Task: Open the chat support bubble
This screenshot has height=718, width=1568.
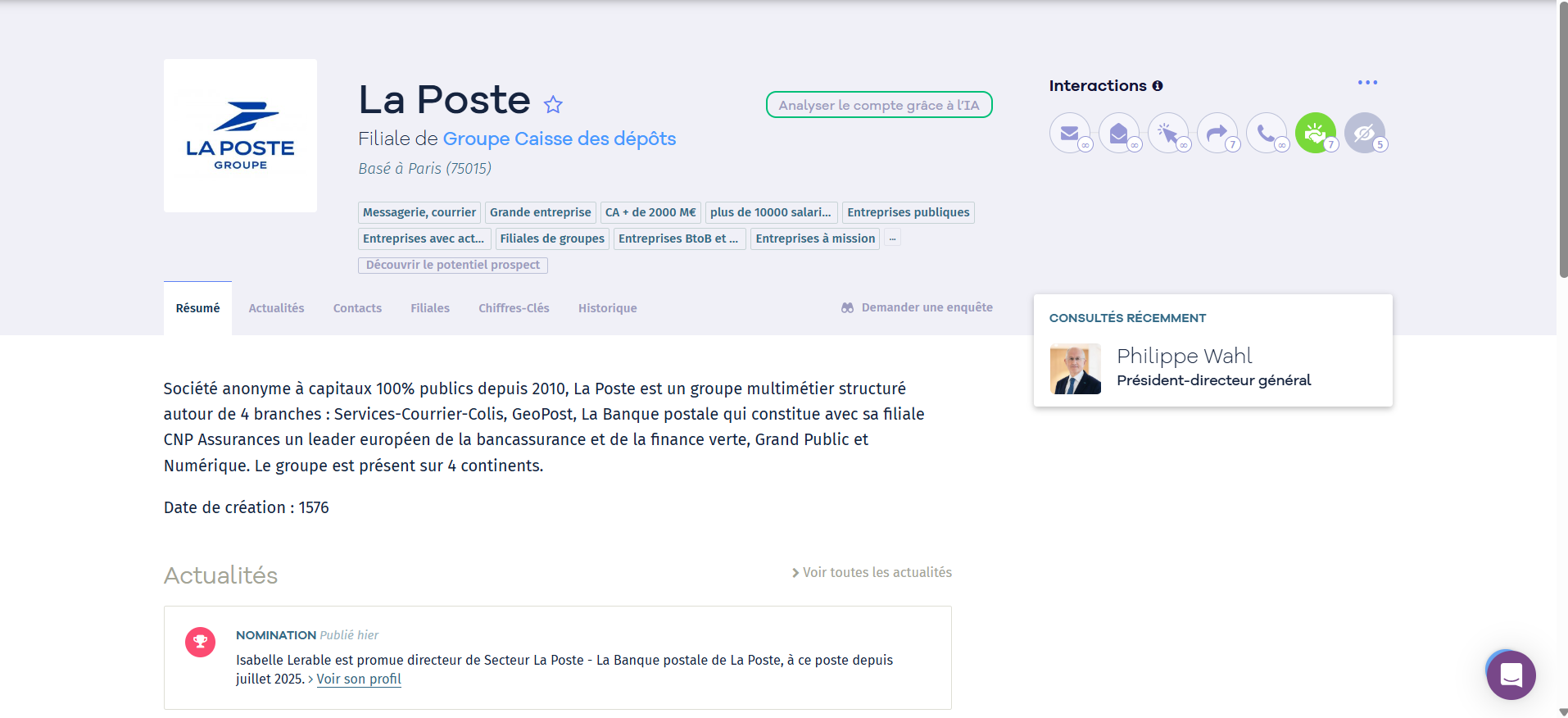Action: click(x=1511, y=675)
